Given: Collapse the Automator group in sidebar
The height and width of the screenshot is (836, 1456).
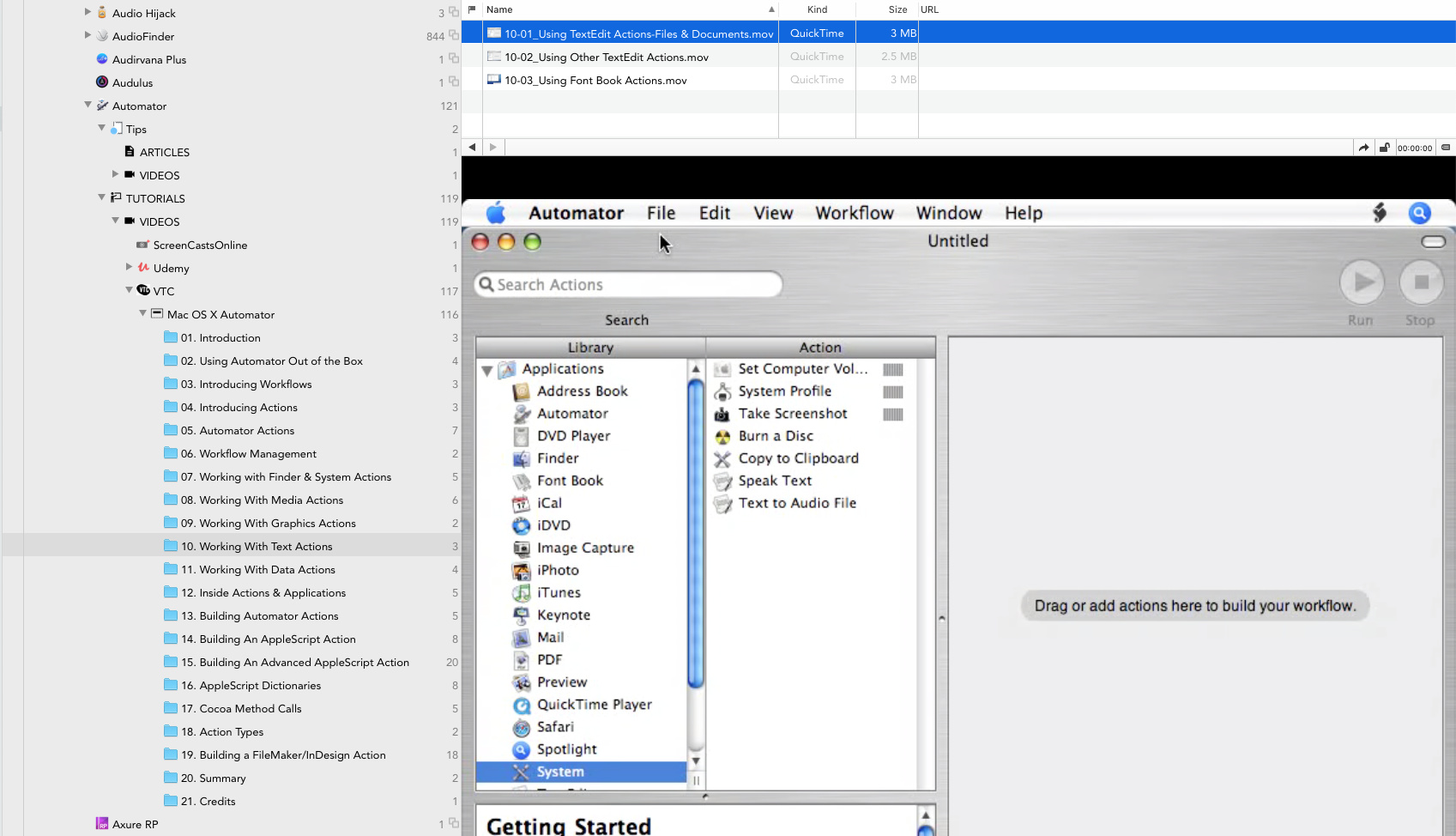Looking at the screenshot, I should pyautogui.click(x=88, y=106).
